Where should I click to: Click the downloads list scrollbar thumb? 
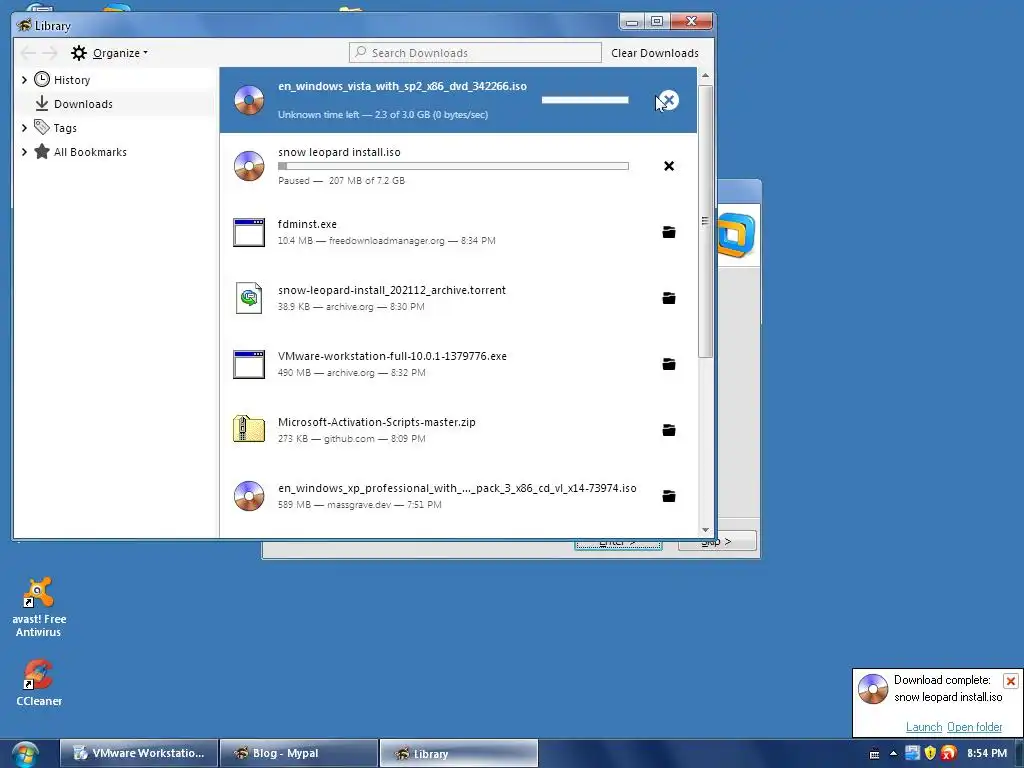point(705,221)
